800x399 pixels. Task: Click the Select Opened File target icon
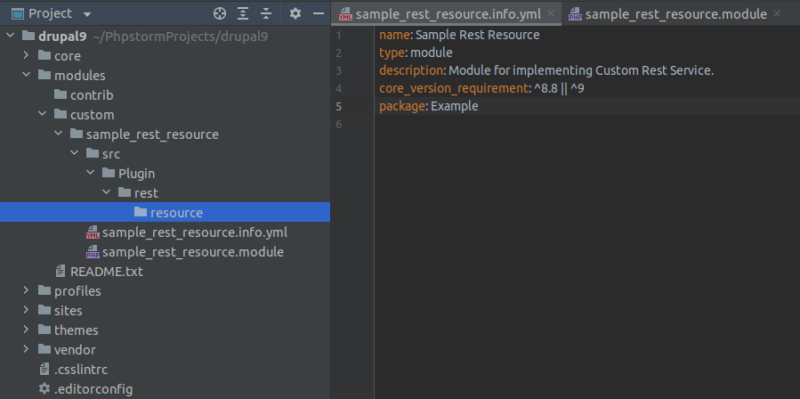coord(219,14)
